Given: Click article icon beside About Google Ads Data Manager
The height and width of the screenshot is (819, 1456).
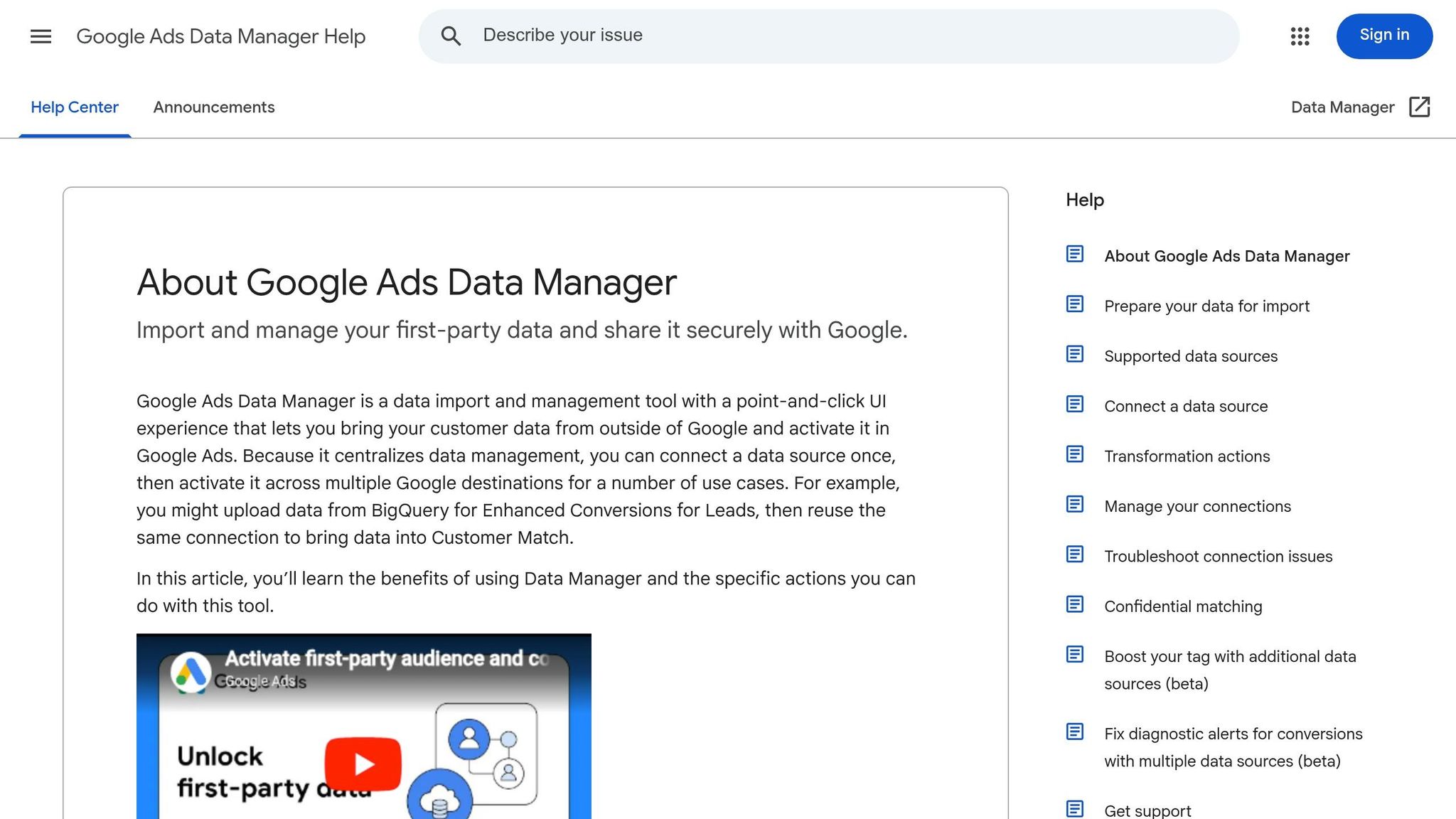Looking at the screenshot, I should click(x=1075, y=254).
